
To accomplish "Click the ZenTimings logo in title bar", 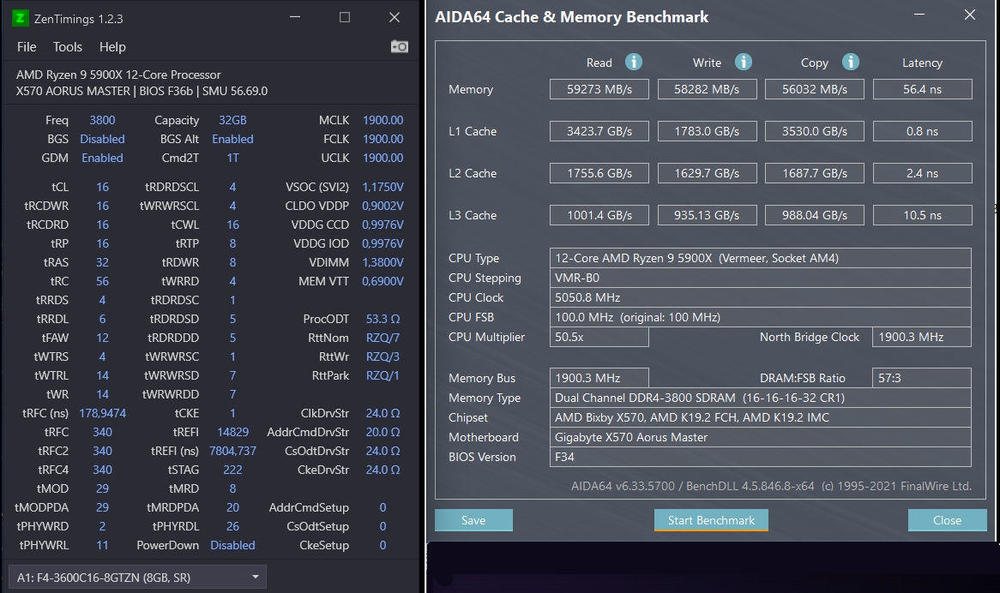I will [x=21, y=18].
